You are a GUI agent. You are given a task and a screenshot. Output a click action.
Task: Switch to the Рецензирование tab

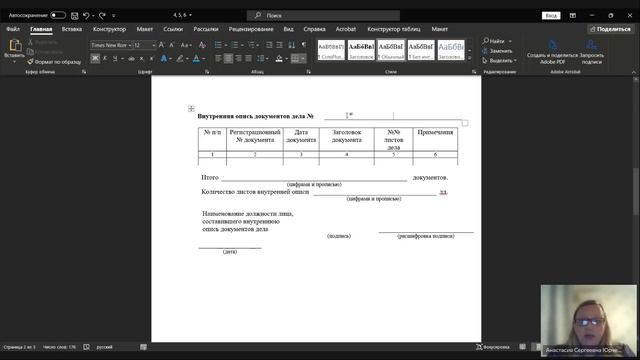(x=251, y=29)
